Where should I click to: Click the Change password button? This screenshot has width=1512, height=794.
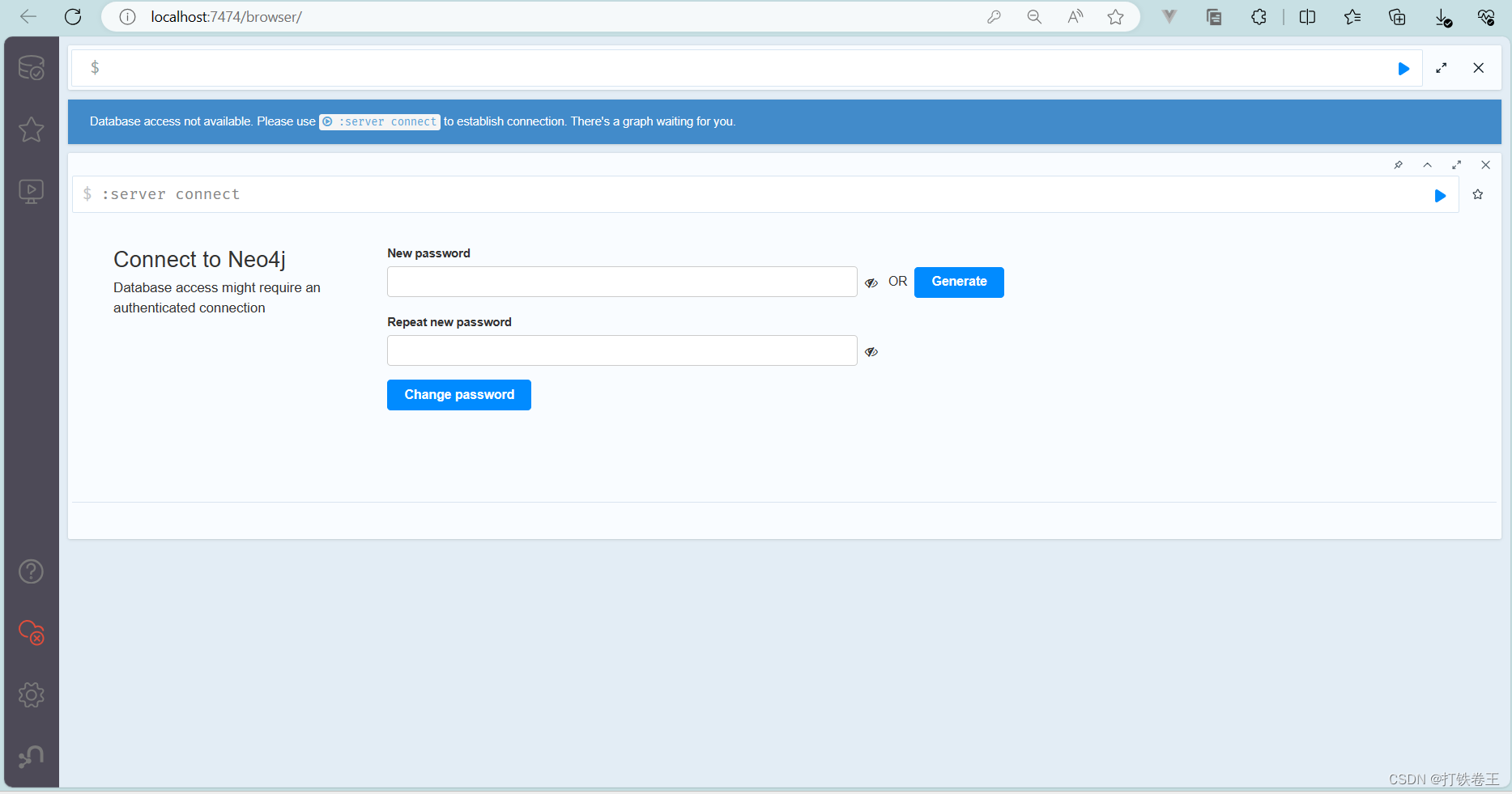(x=459, y=395)
